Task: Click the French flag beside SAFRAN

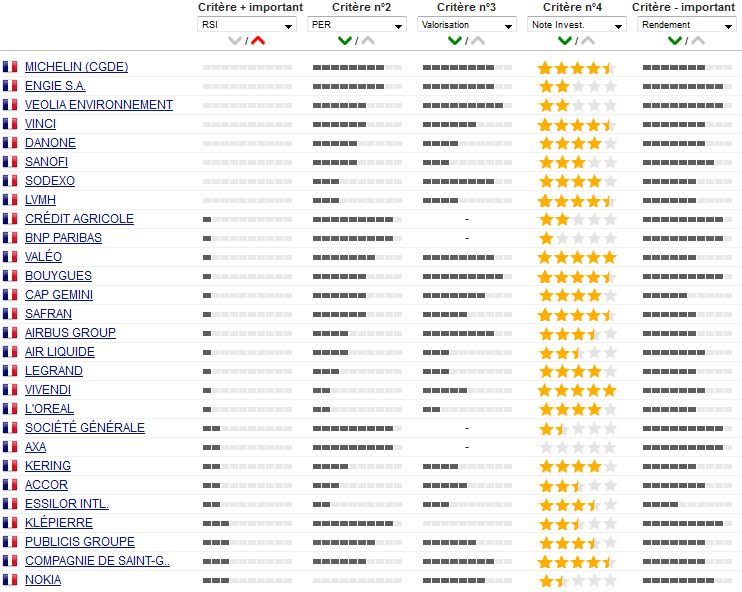Action: click(10, 313)
